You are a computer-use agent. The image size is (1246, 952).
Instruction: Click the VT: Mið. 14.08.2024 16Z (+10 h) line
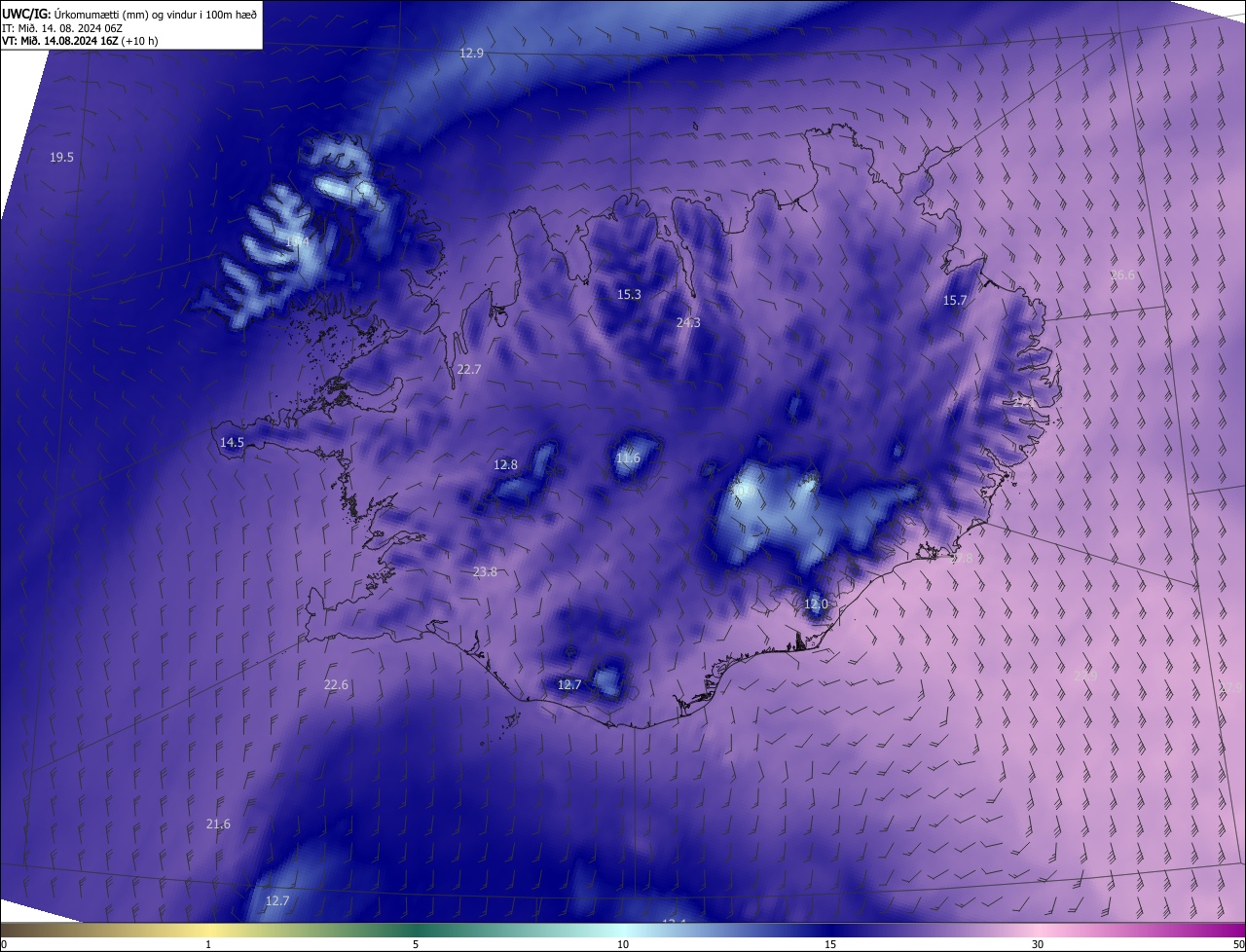pos(80,41)
